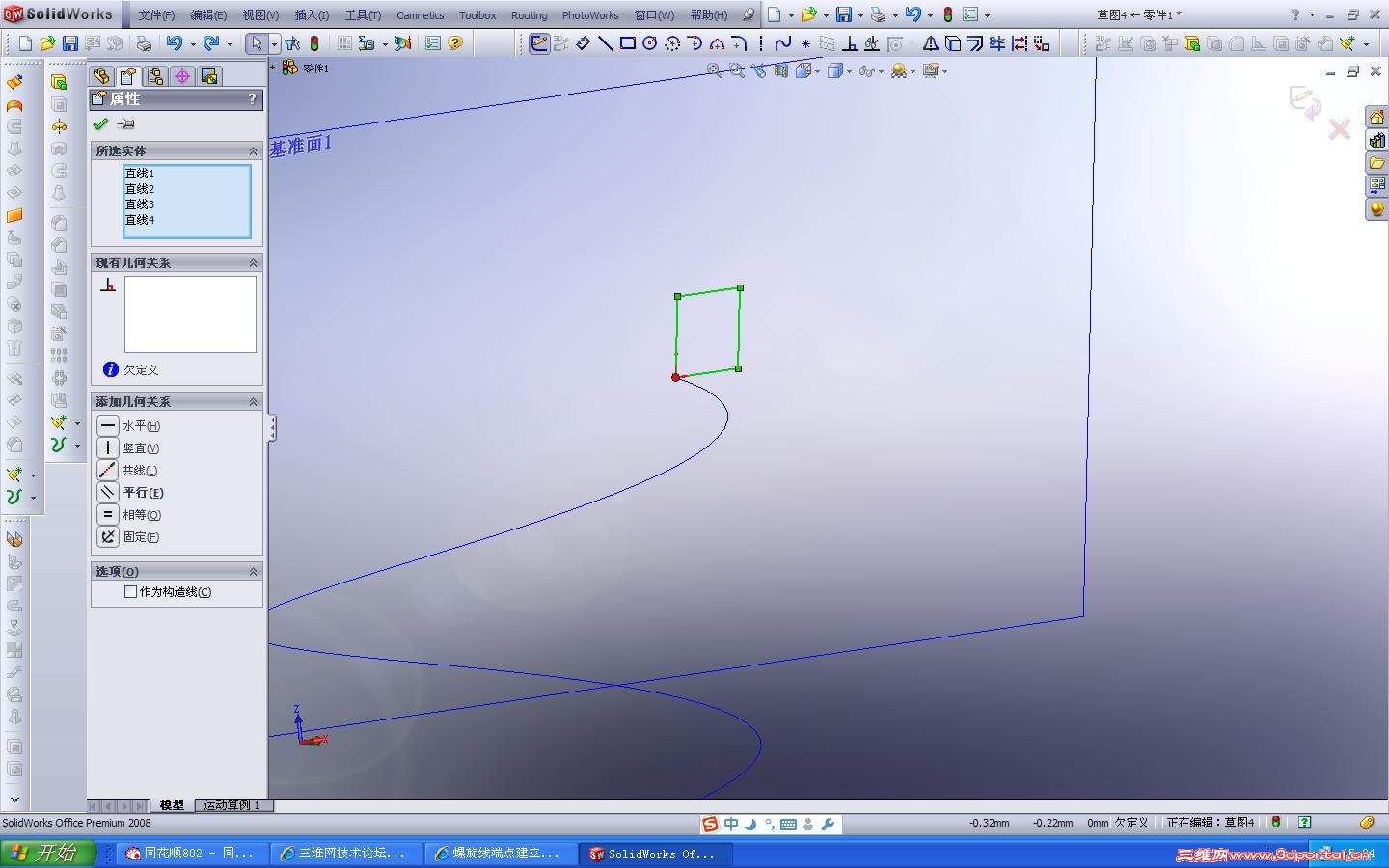This screenshot has width=1389, height=868.
Task: Click the Mirror Entities icon
Action: click(930, 43)
